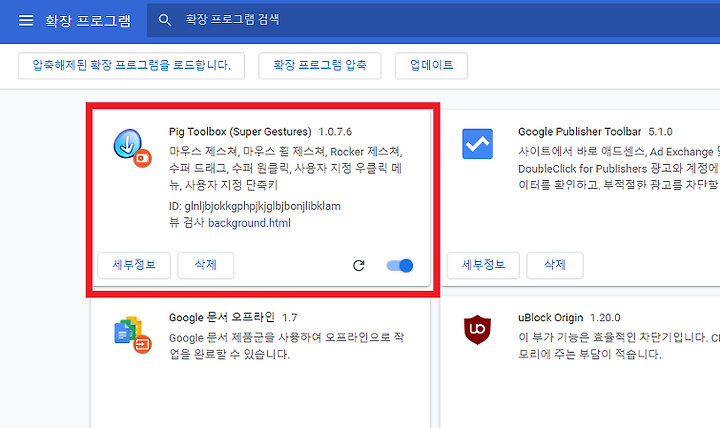This screenshot has height=428, width=720.
Task: Click 압축해제된 확장 프로그램을 로드합니다 button
Action: click(131, 66)
